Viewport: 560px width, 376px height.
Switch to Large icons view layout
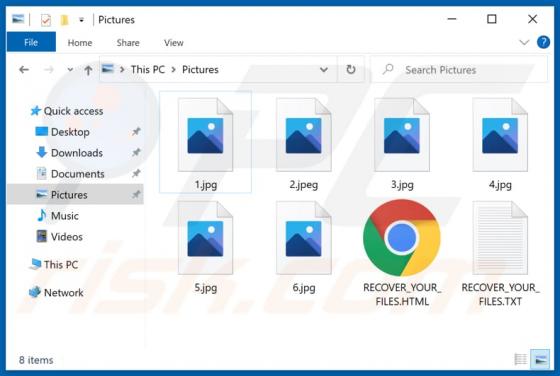tap(541, 359)
